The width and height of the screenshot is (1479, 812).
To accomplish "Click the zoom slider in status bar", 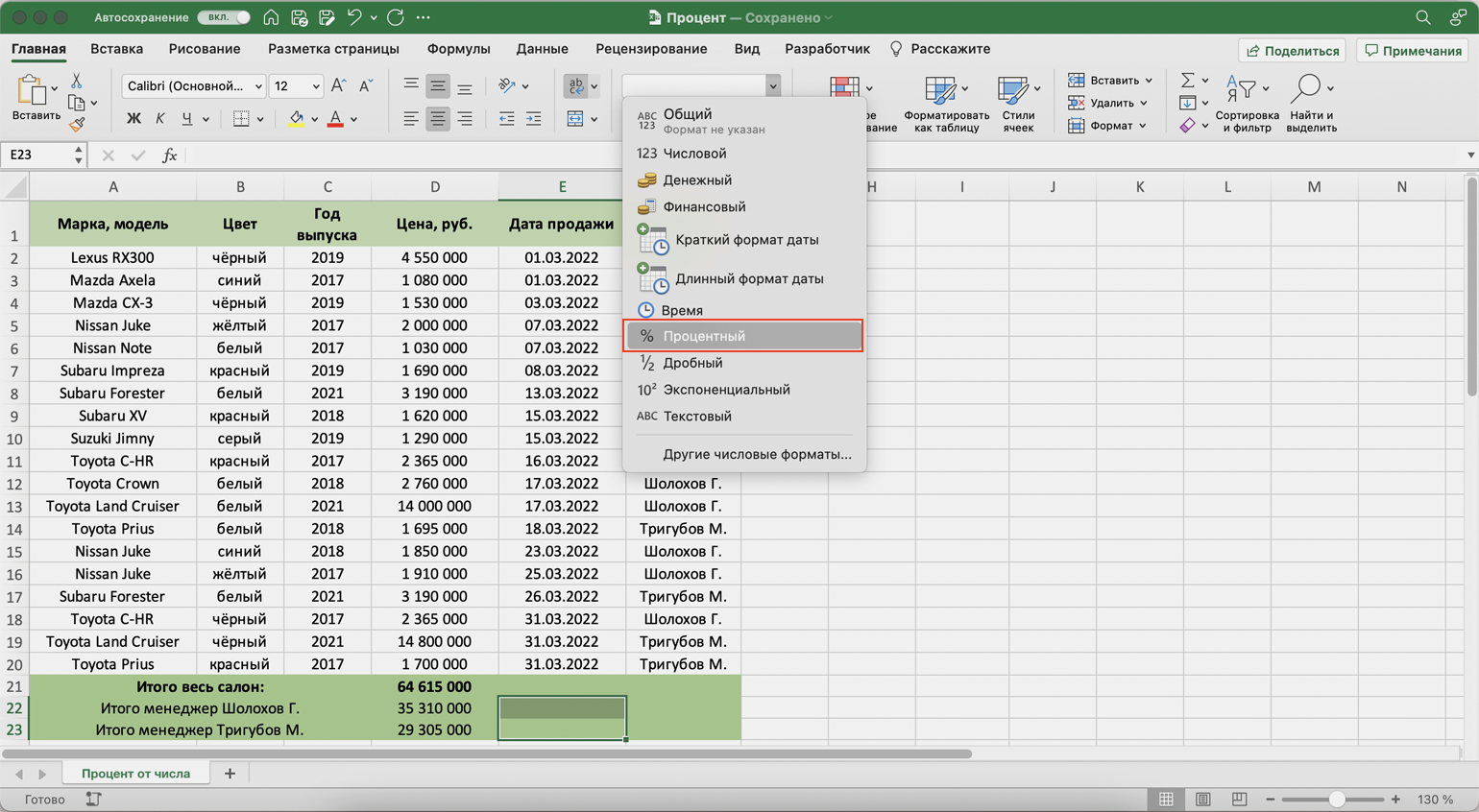I will click(x=1335, y=800).
